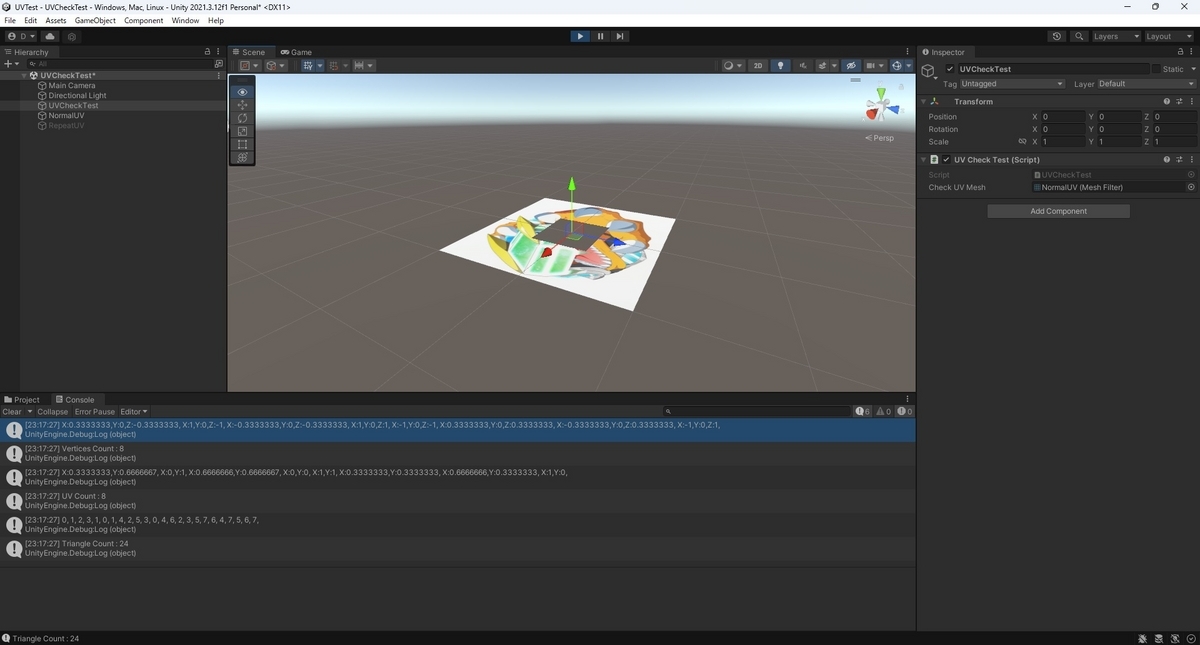1200x645 pixels.
Task: Select the Rect Transform tool
Action: pyautogui.click(x=242, y=143)
